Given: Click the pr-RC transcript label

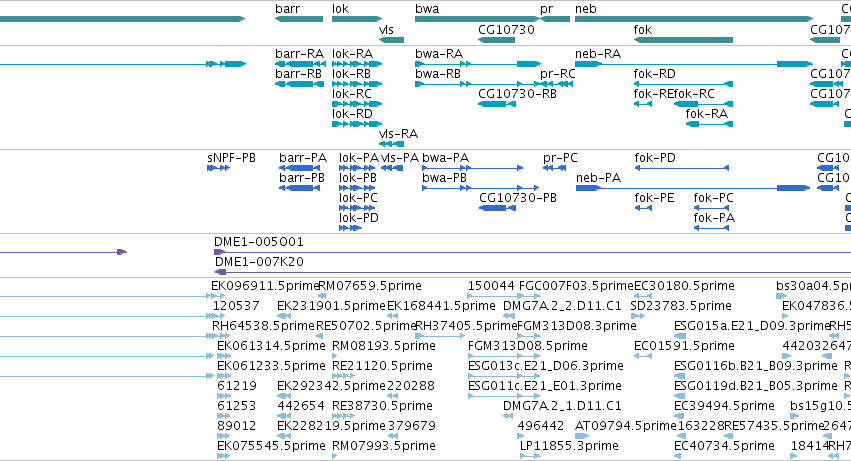Looking at the screenshot, I should pos(557,74).
